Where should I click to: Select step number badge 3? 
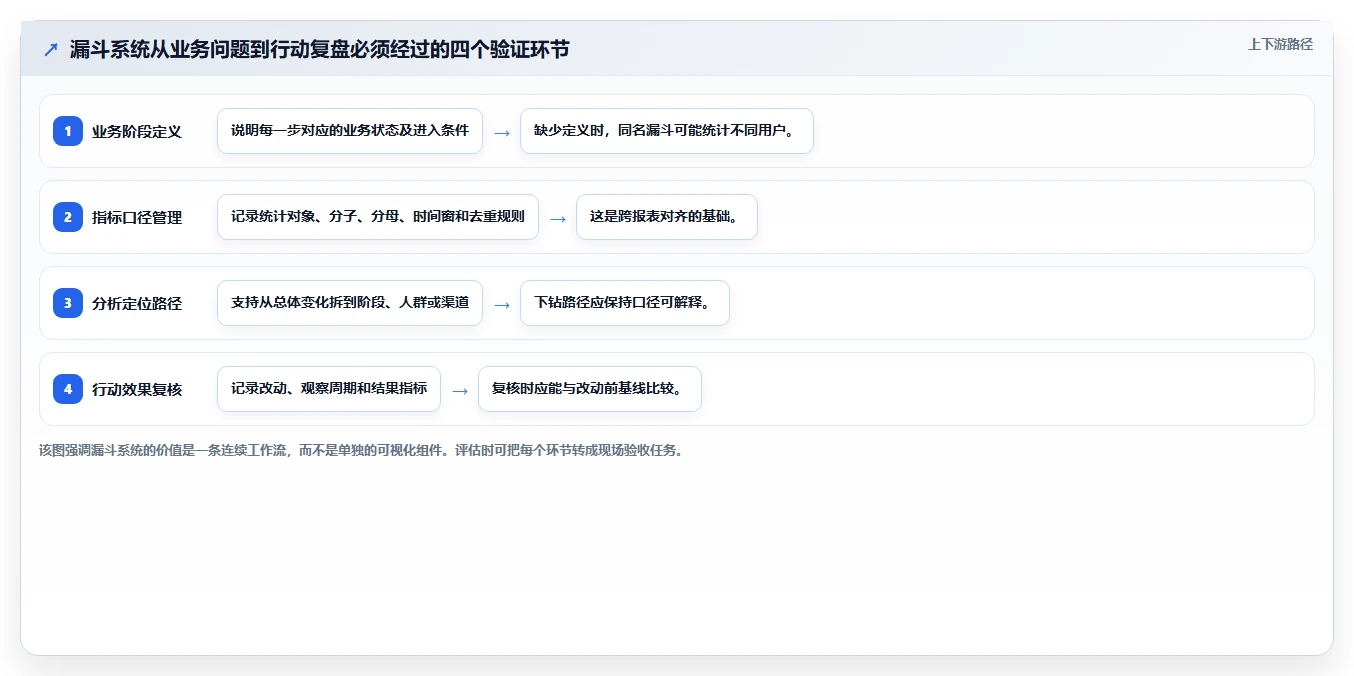pos(68,303)
